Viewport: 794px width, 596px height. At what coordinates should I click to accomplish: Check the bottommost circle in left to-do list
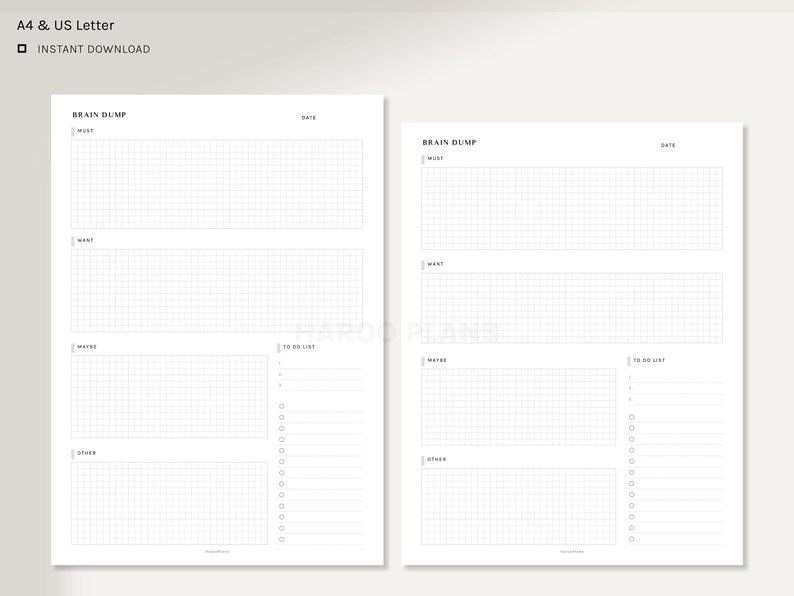point(282,540)
